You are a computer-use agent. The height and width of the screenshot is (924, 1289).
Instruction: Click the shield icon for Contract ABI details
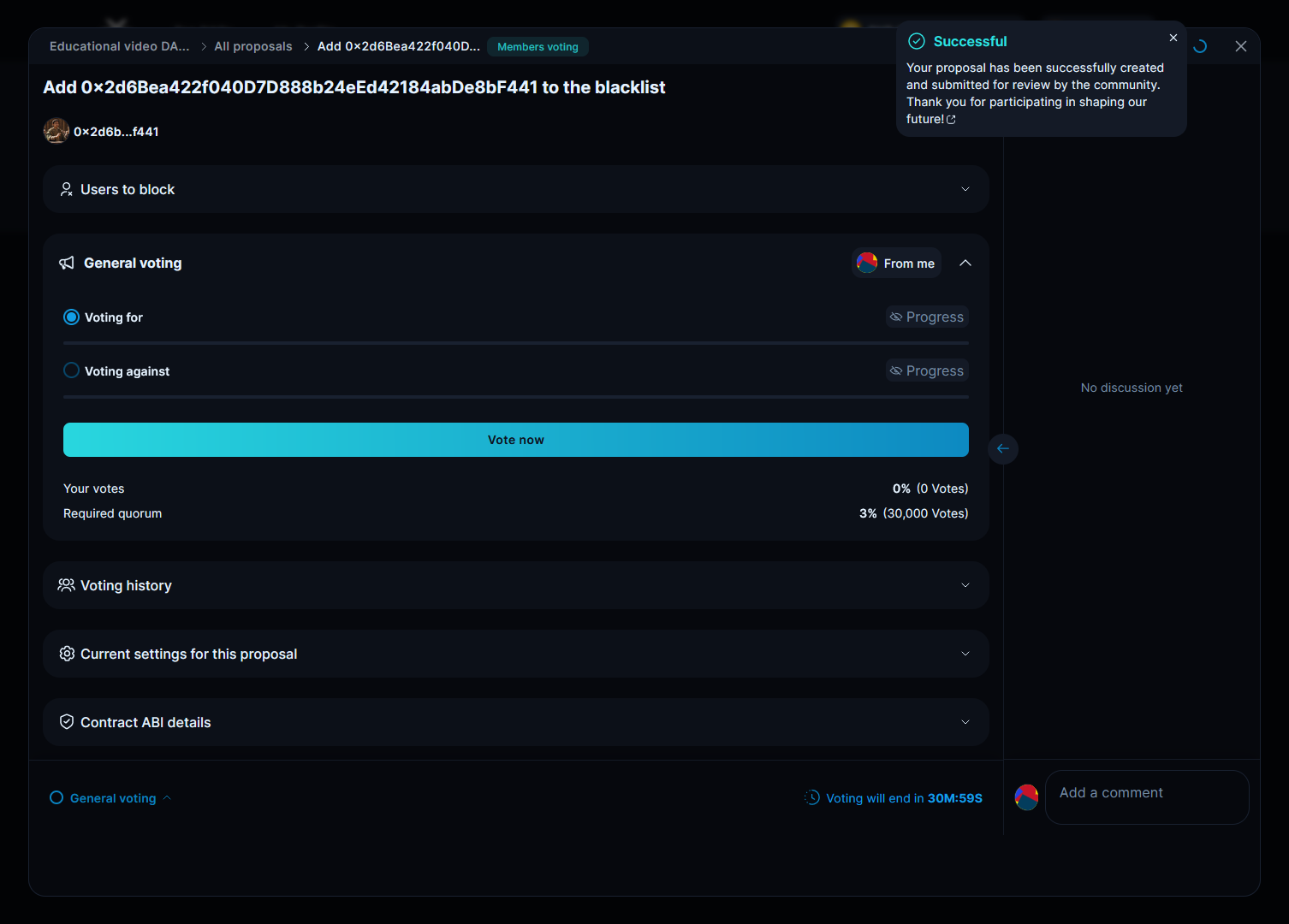click(x=67, y=722)
